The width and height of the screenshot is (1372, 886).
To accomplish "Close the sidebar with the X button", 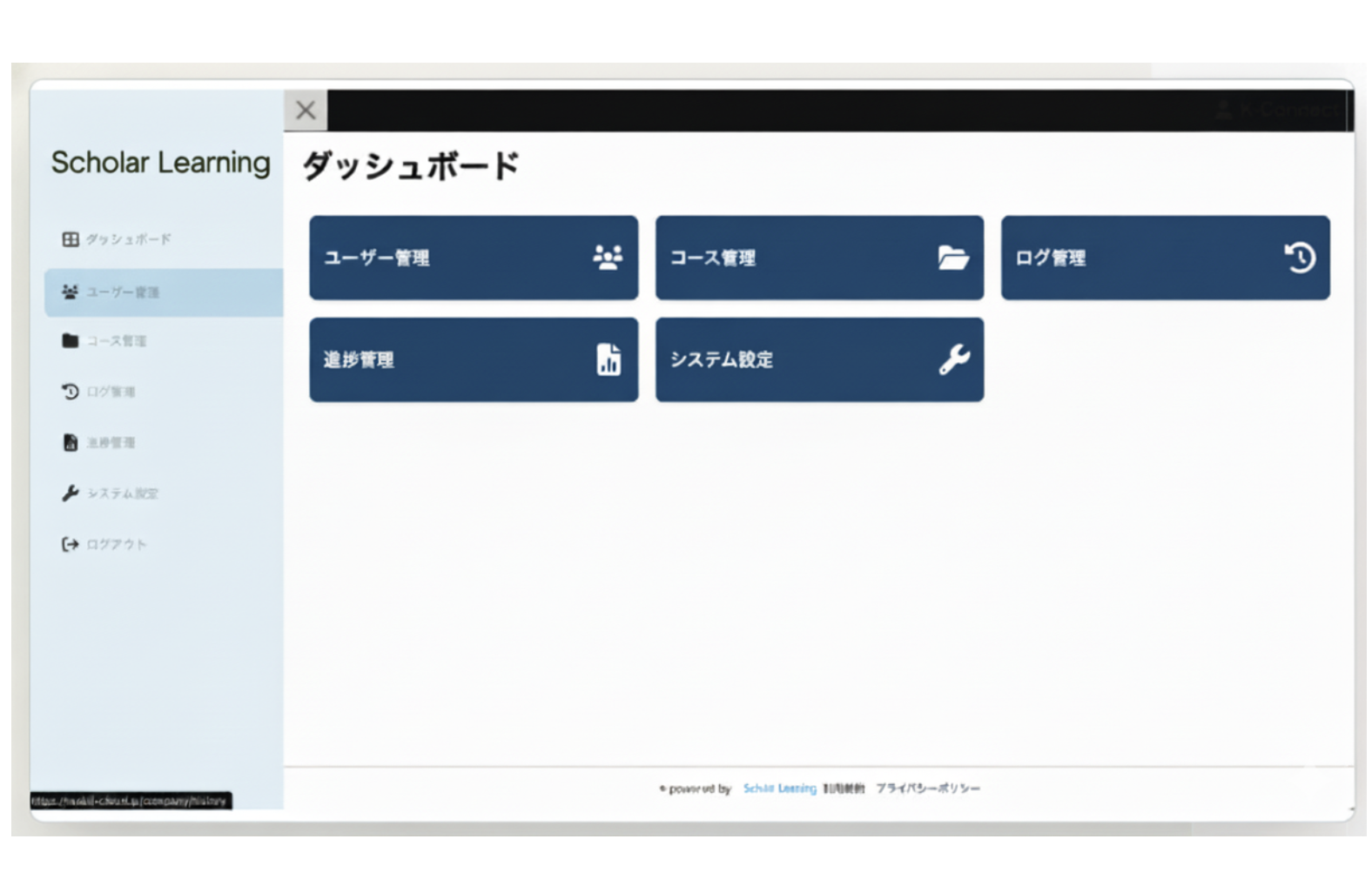I will 306,111.
